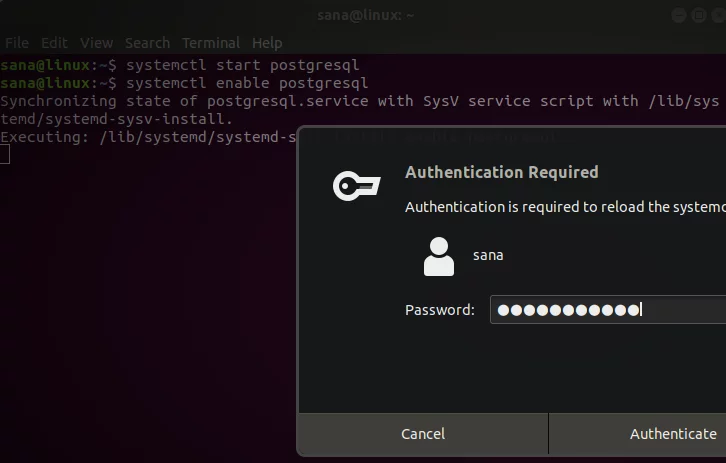The height and width of the screenshot is (463, 726).
Task: Open the Search menu
Action: coord(147,43)
